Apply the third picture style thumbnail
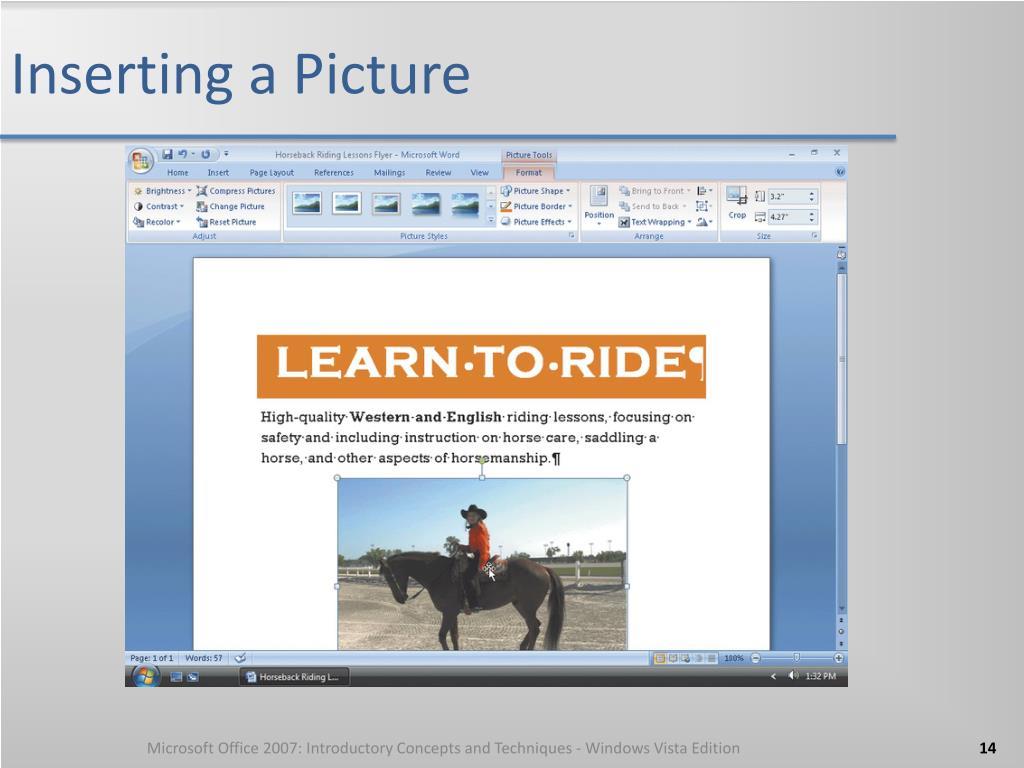Screen dimensions: 1024x768 [x=386, y=203]
